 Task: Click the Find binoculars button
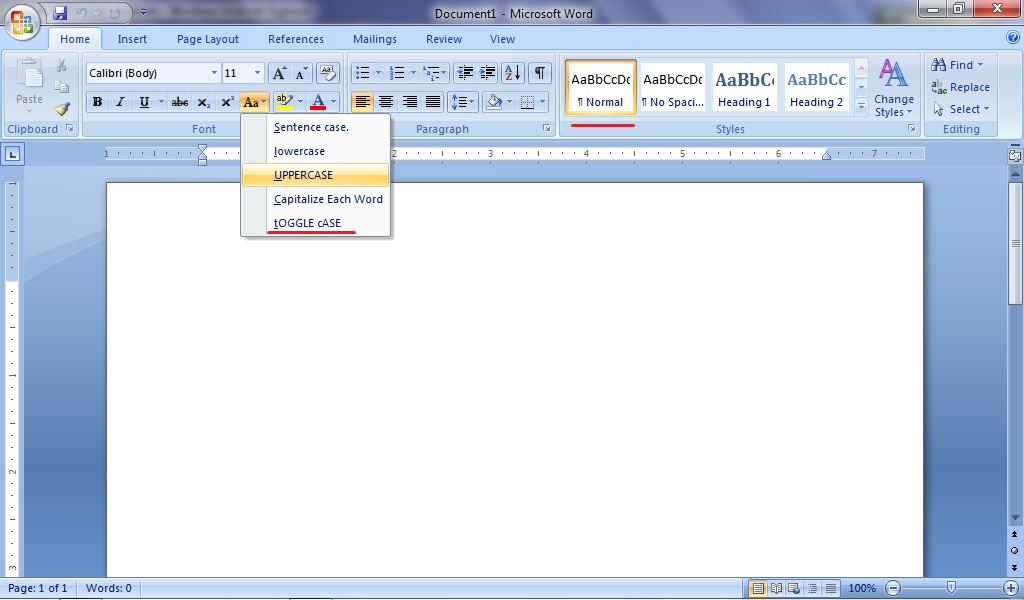pos(957,65)
